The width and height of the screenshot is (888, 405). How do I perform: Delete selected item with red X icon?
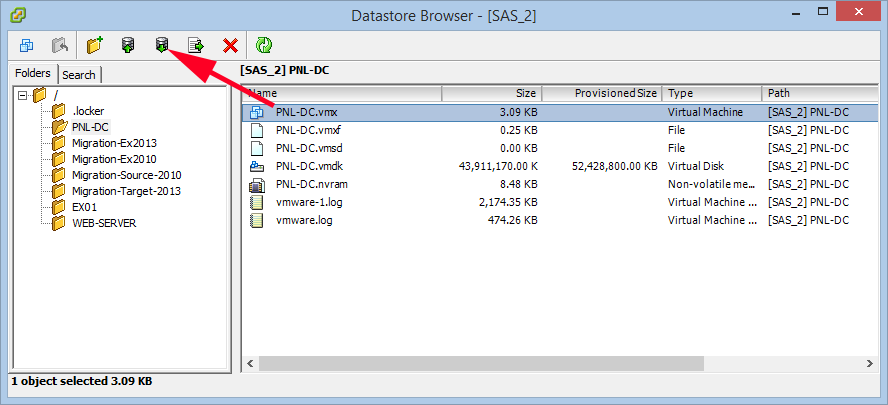230,45
